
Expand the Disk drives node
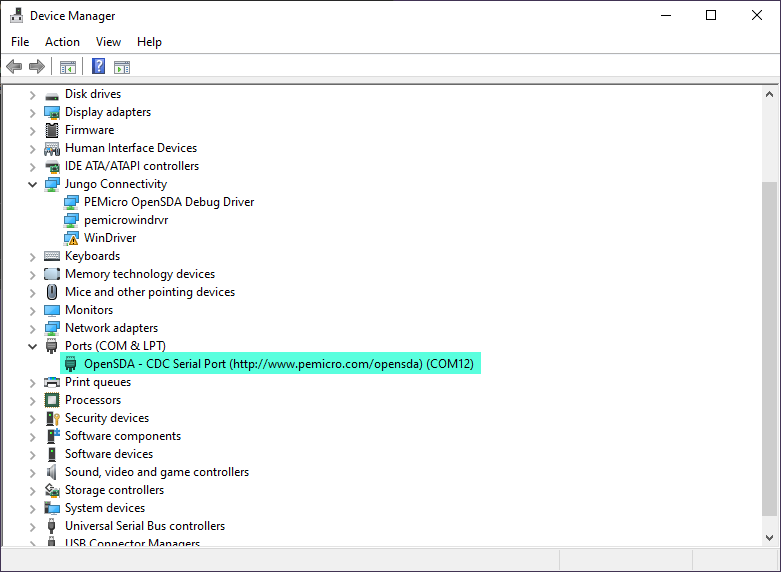click(32, 95)
